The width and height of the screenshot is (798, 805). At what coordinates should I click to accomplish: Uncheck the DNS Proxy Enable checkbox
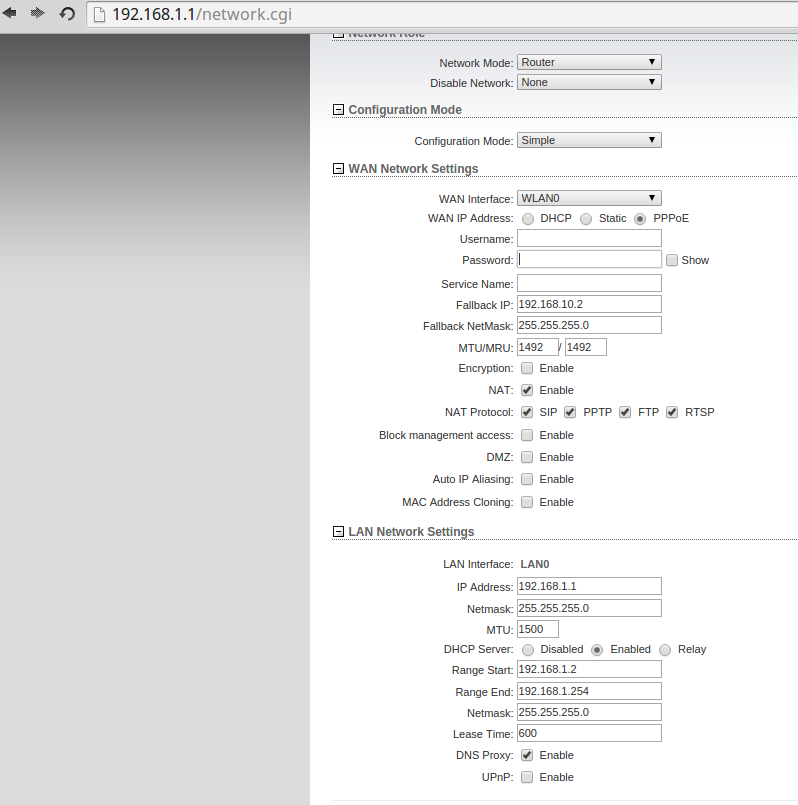click(x=527, y=755)
